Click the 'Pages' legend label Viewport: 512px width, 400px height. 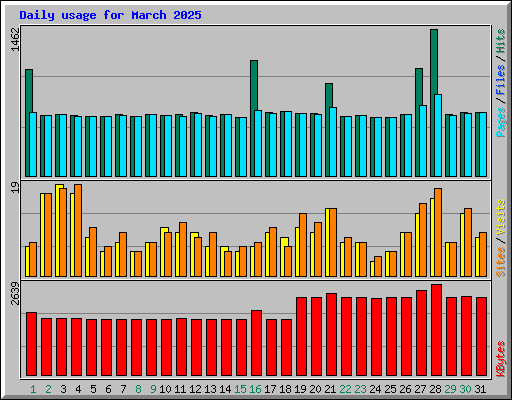(501, 122)
